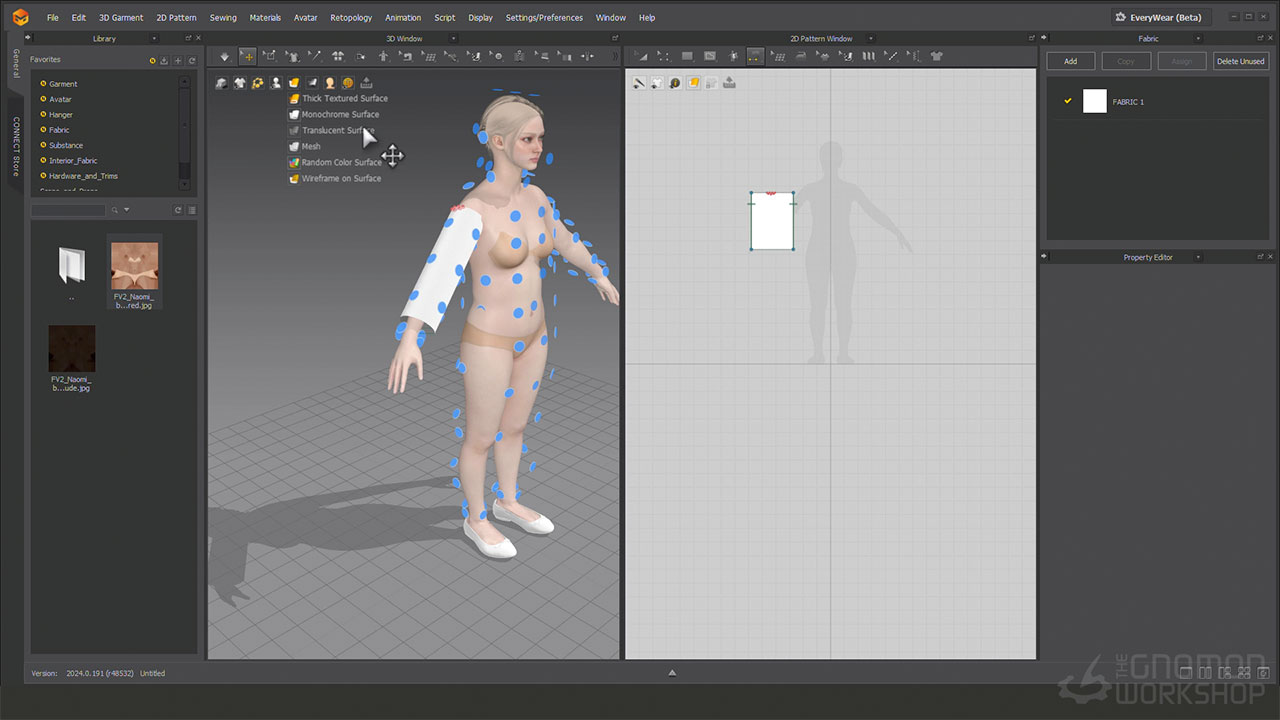This screenshot has width=1280, height=720.
Task: Add a new favorite folder with plus icon
Action: coord(178,61)
